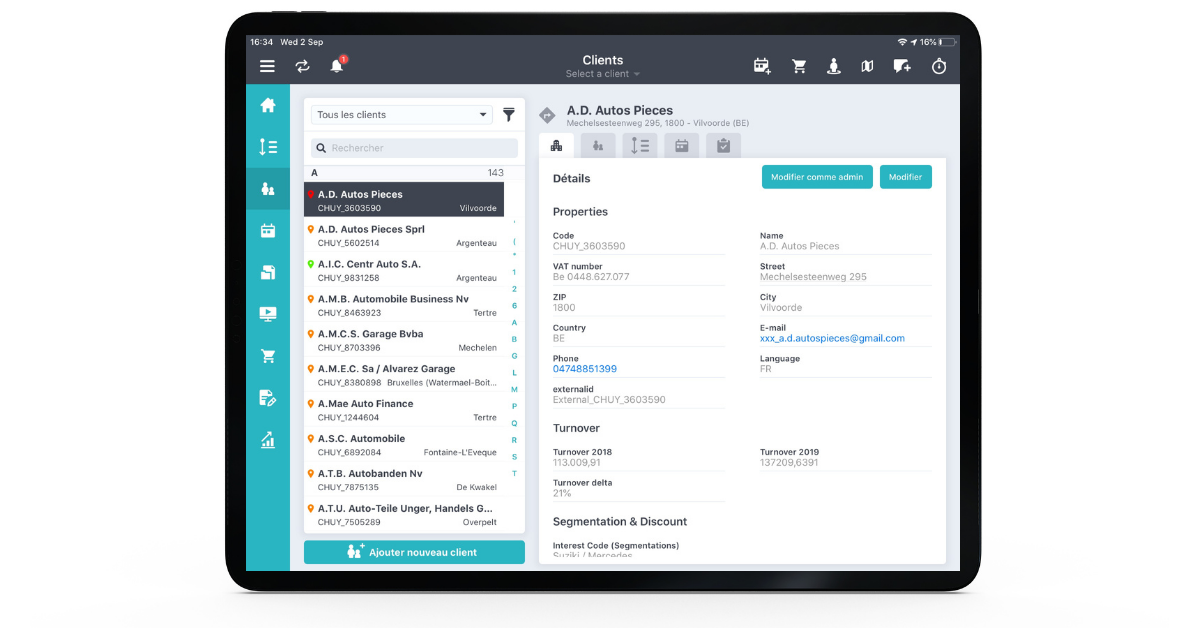Open the stopwatch timer icon
Image resolution: width=1200 pixels, height=628 pixels.
pos(938,66)
